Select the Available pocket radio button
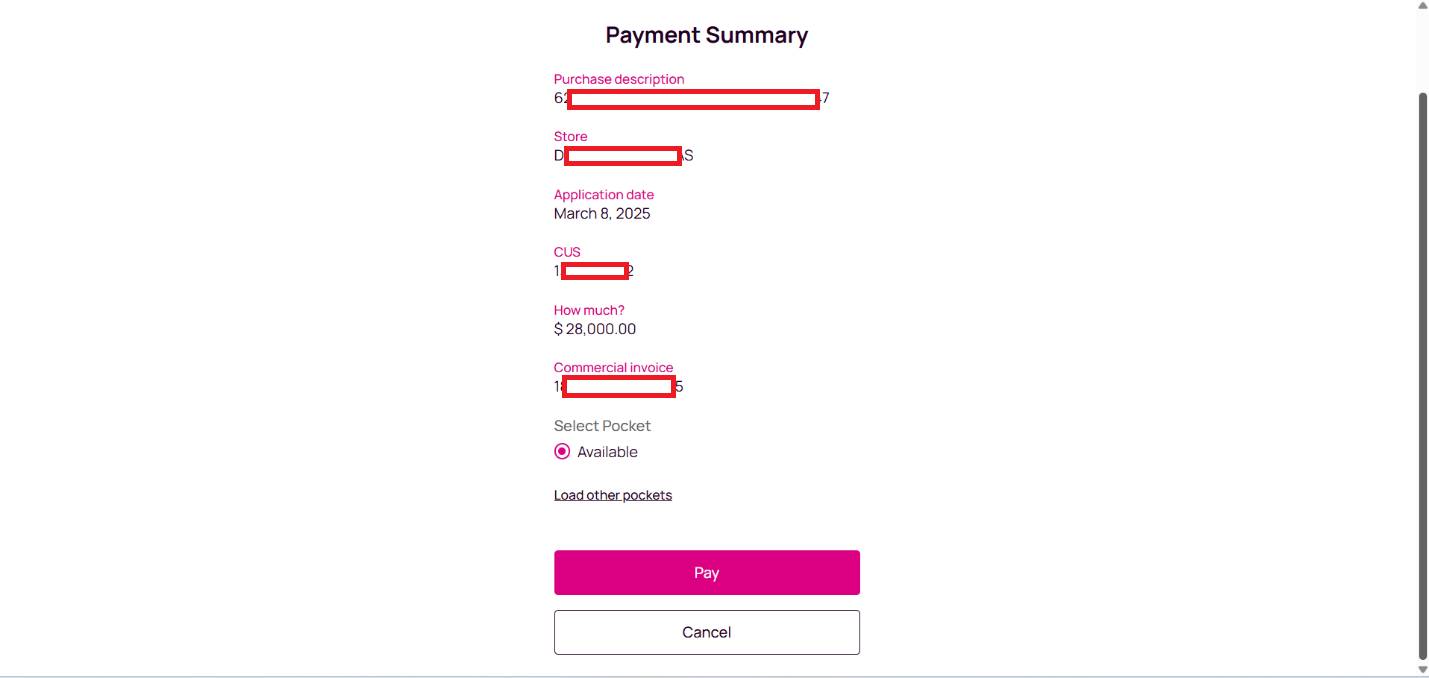 coord(562,452)
